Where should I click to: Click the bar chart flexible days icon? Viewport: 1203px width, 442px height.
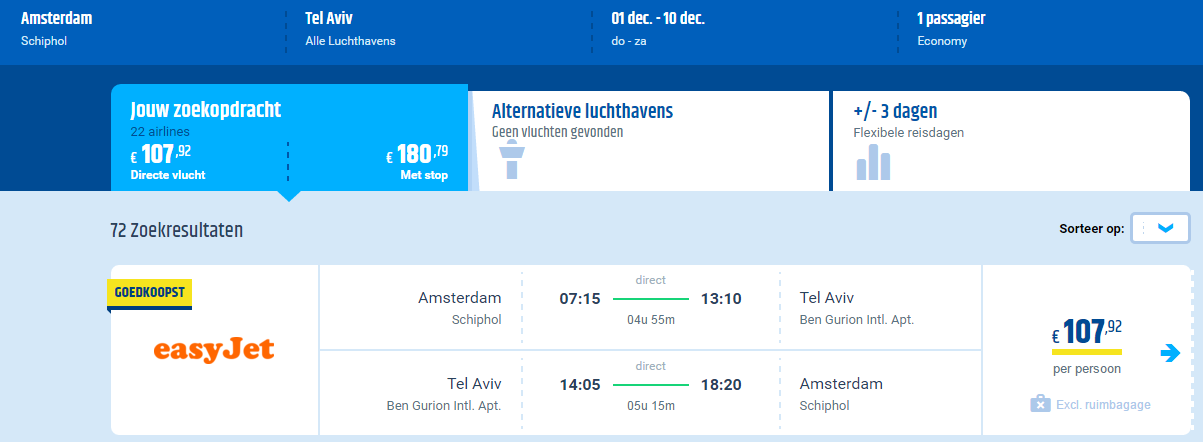click(x=872, y=162)
